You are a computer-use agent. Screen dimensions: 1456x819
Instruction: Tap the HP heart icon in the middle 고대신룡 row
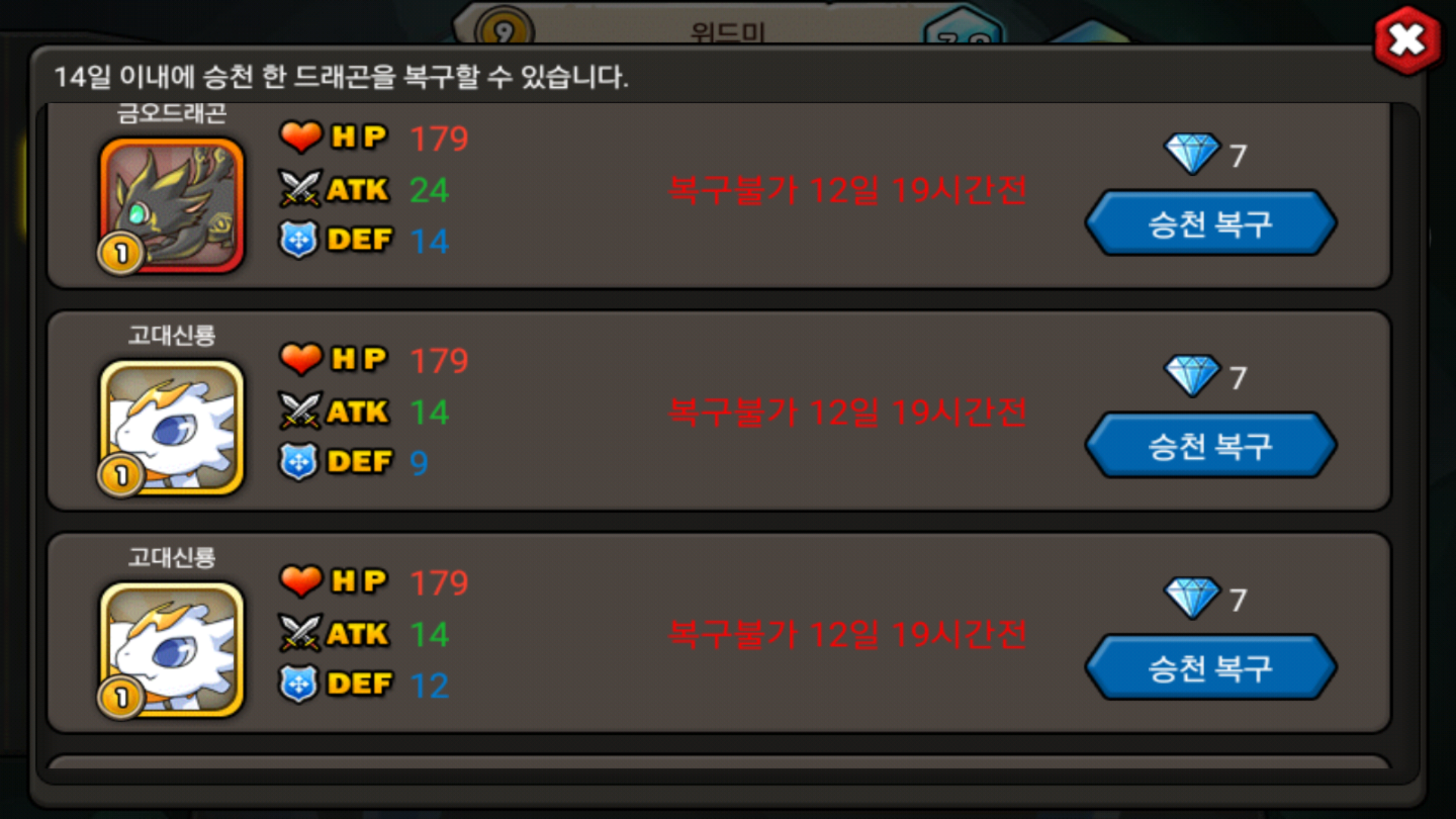click(301, 359)
